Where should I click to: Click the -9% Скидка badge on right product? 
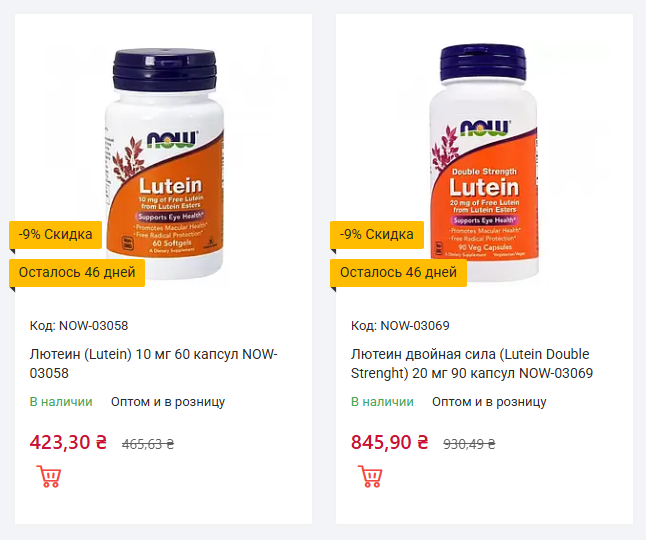[377, 235]
